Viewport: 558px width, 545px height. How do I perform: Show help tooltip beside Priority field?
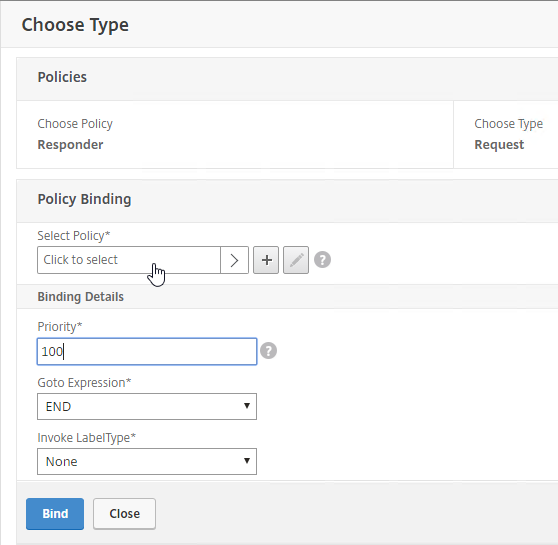click(268, 351)
